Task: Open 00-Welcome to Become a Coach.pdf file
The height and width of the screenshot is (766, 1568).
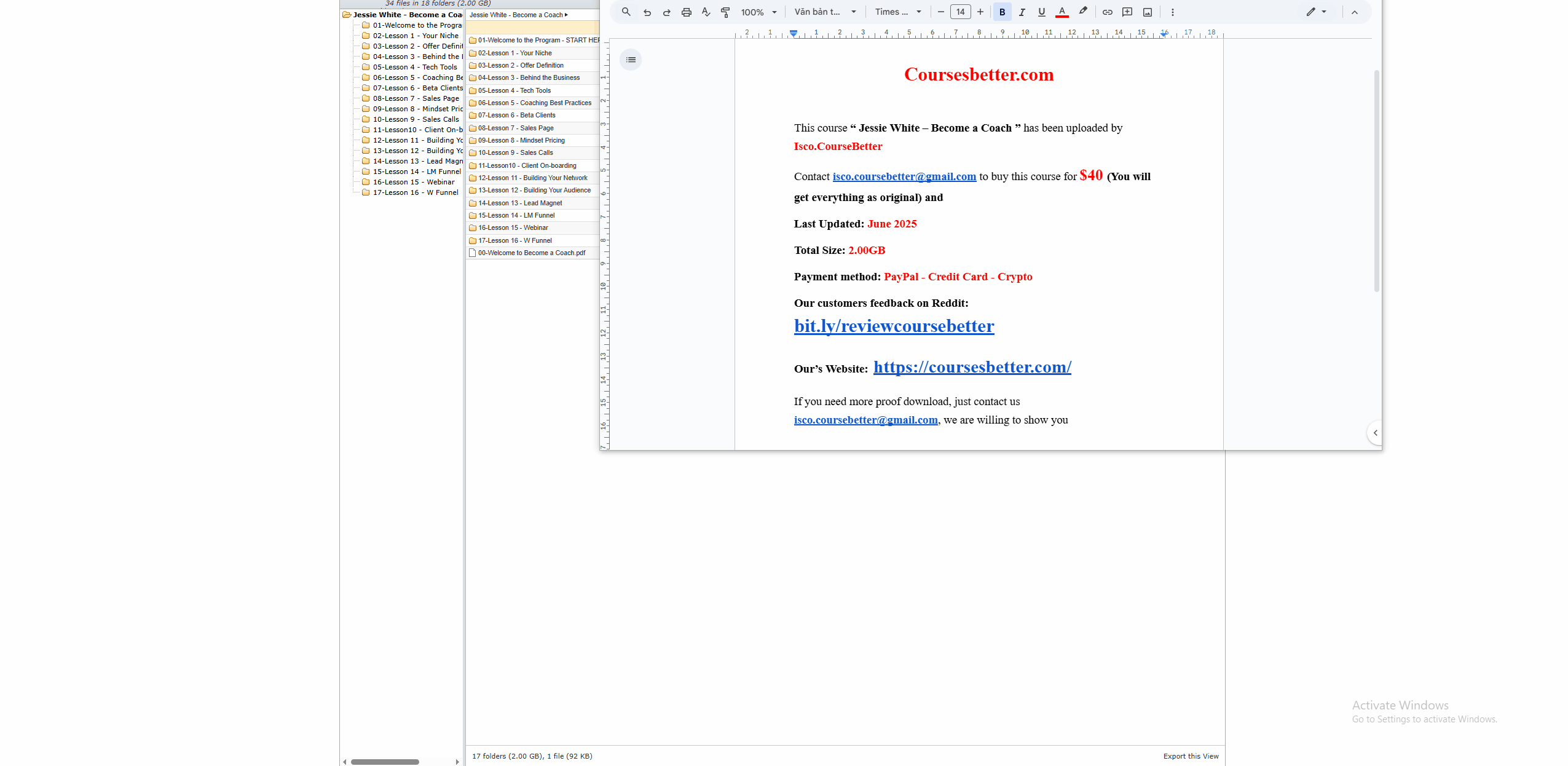Action: point(531,253)
